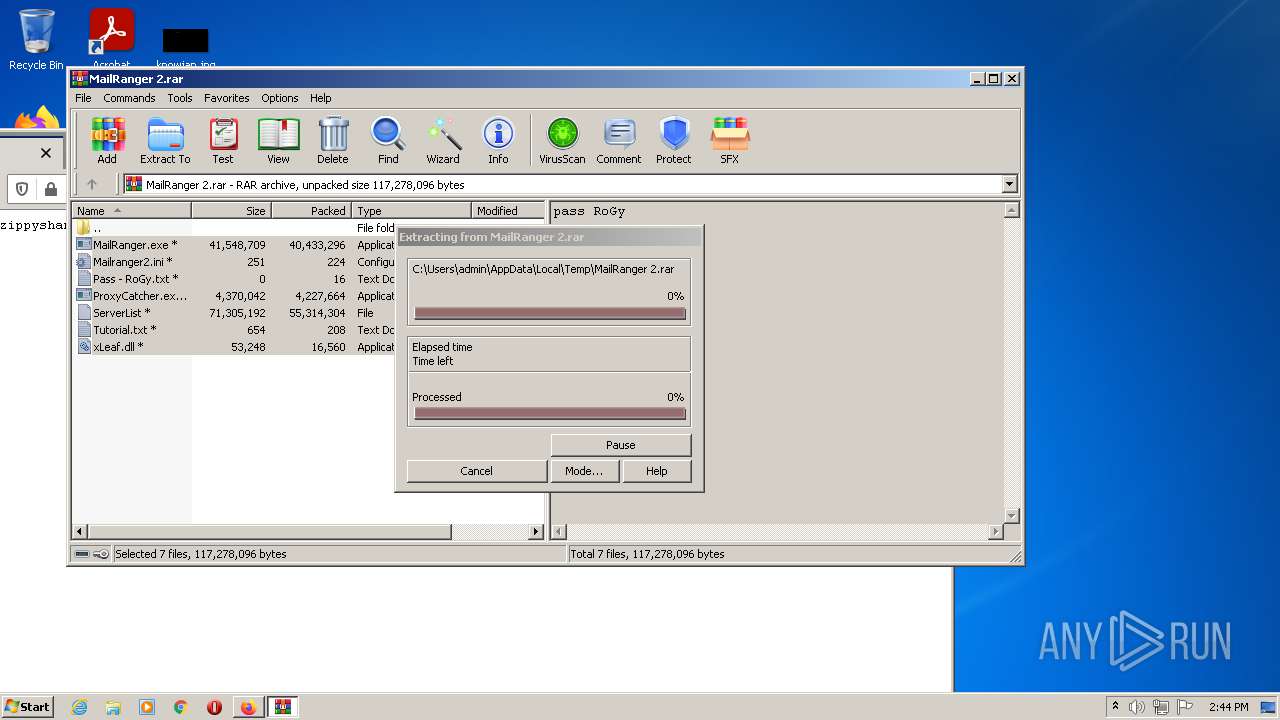Launch the Wizard wand icon
The width and height of the screenshot is (1280, 720).
click(x=443, y=140)
